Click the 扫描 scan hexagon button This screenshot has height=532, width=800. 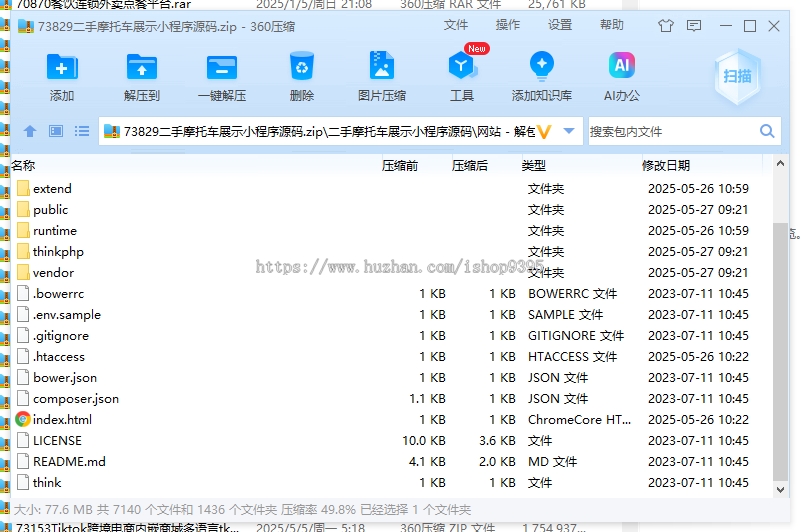737,77
